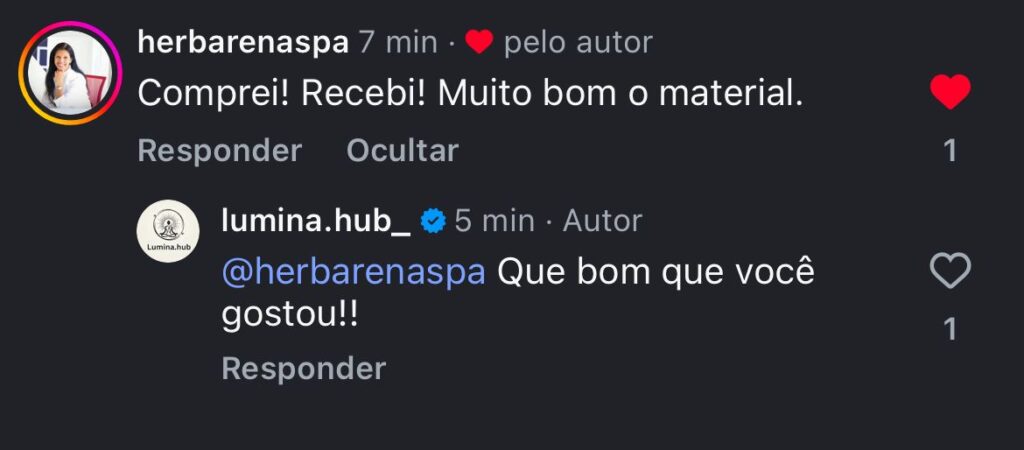Click the "7 min" comment timestamp
Screen dimensions: 1024x450
pos(397,42)
